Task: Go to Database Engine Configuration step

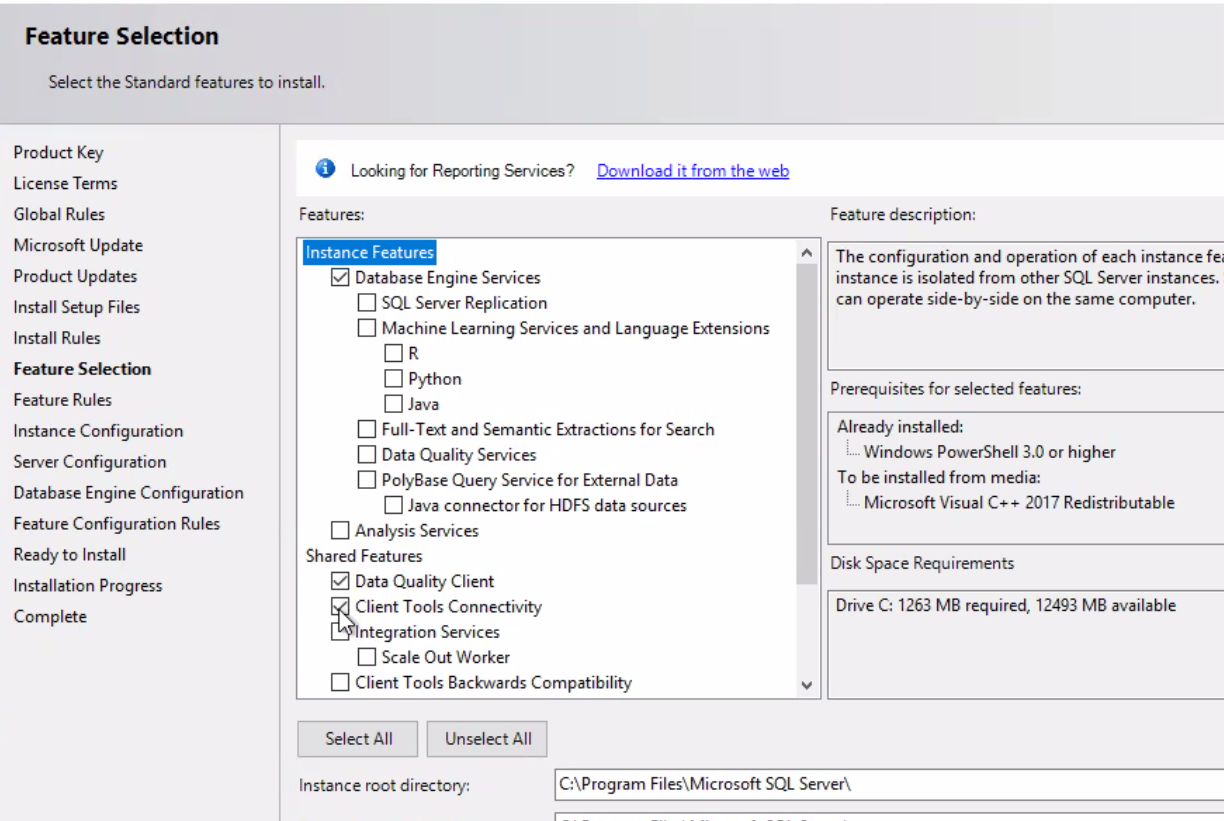Action: pyautogui.click(x=128, y=492)
